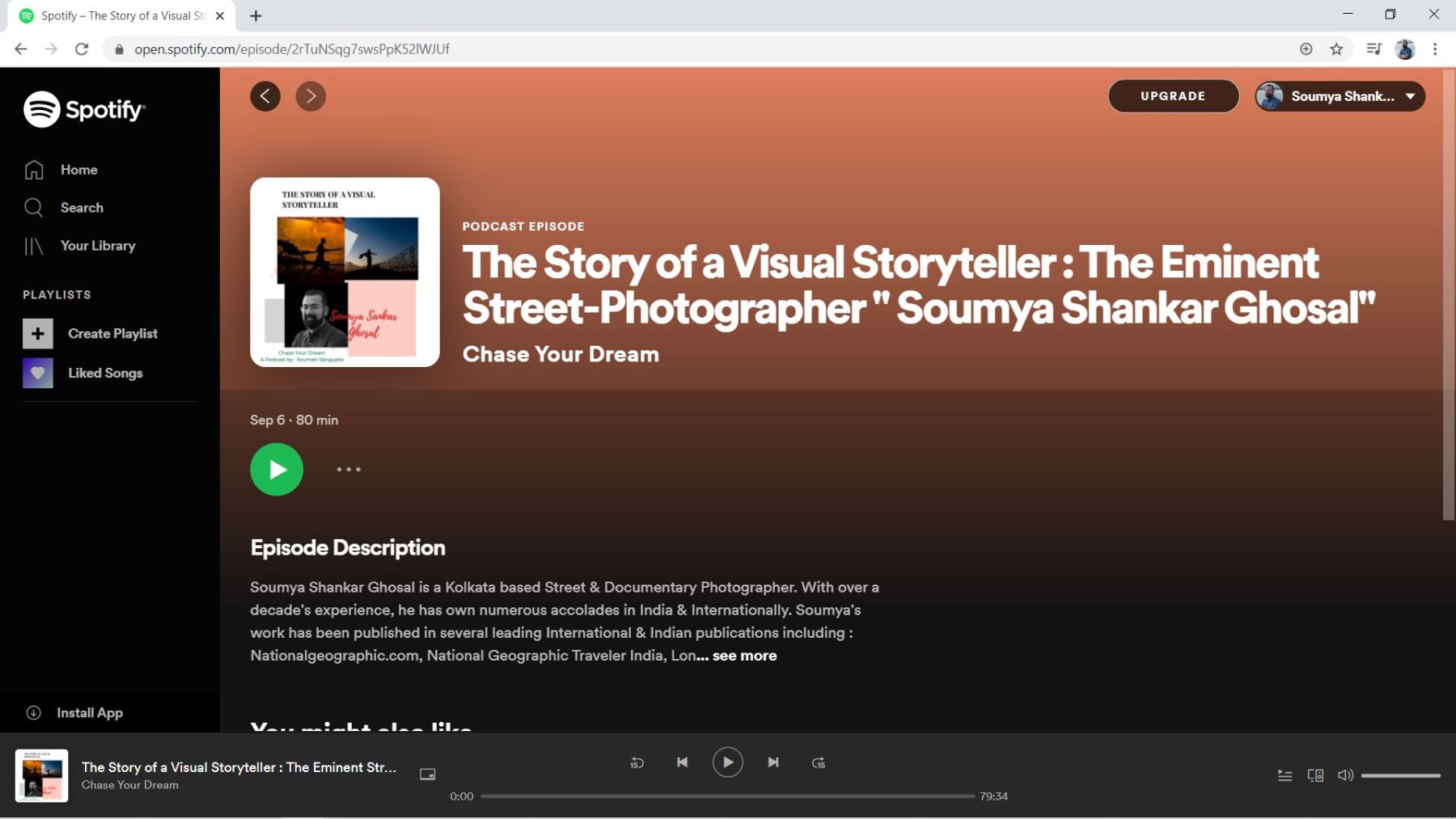The width and height of the screenshot is (1456, 819).
Task: Play the episode with the green button
Action: tap(277, 470)
